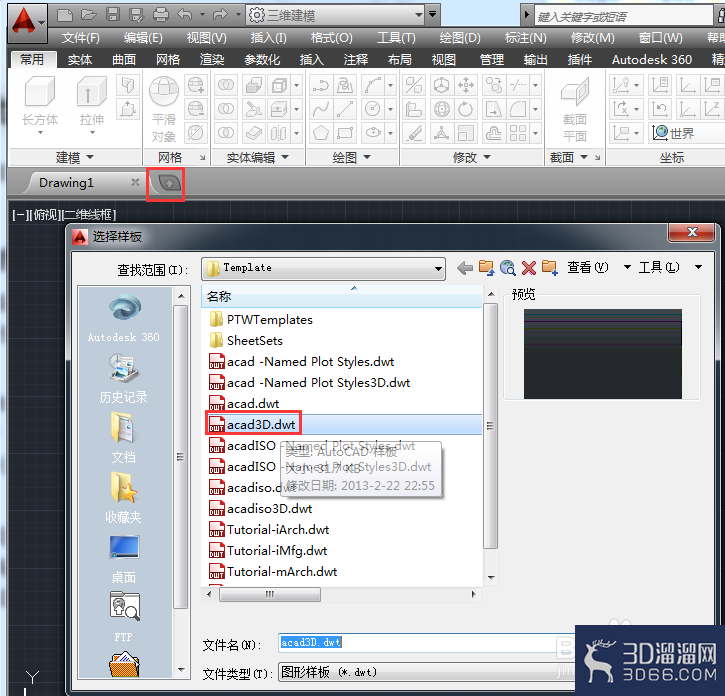Open the 编辑(E) menu
Viewport: 725px width, 696px height.
(143, 37)
